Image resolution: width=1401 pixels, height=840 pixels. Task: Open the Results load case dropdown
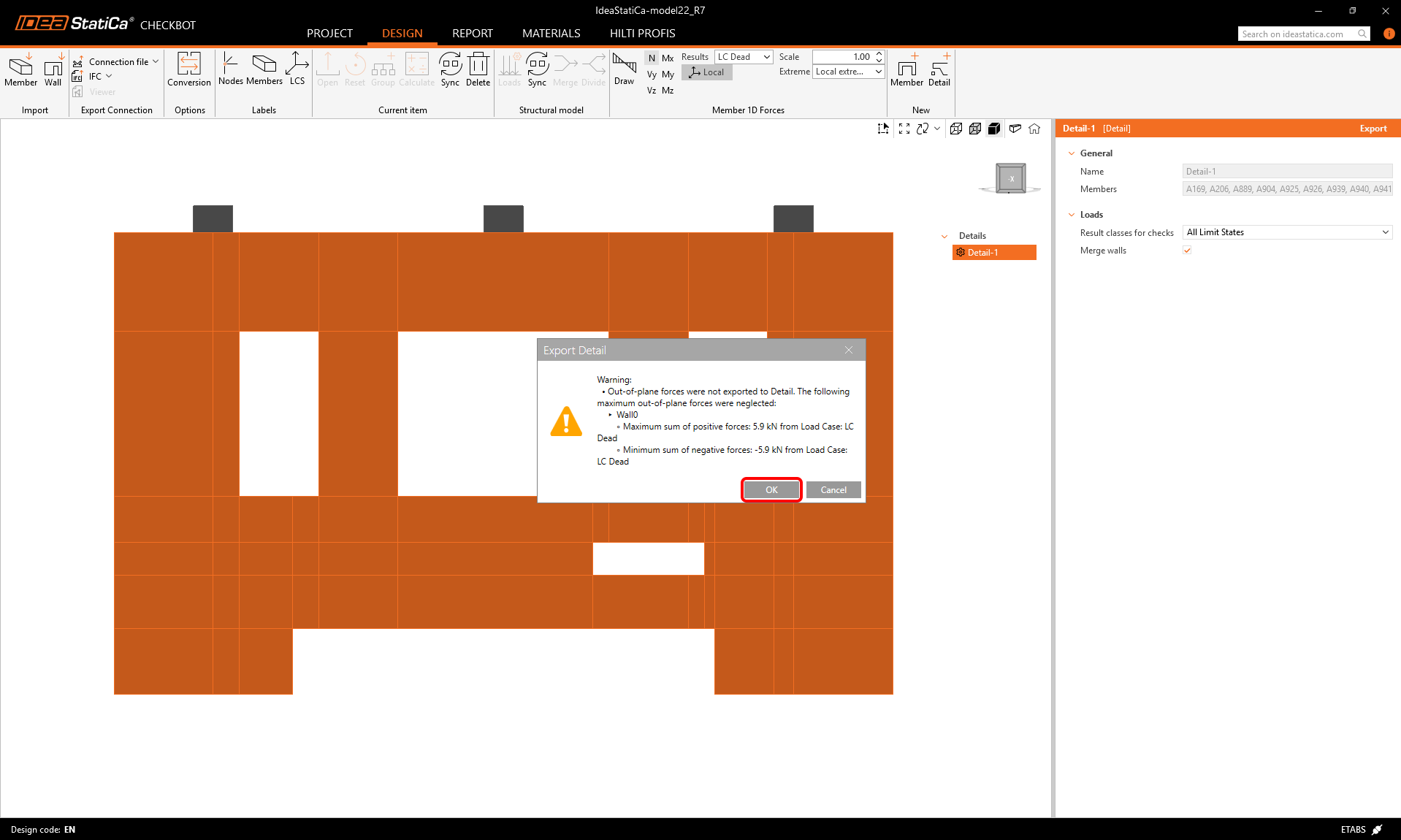point(744,57)
